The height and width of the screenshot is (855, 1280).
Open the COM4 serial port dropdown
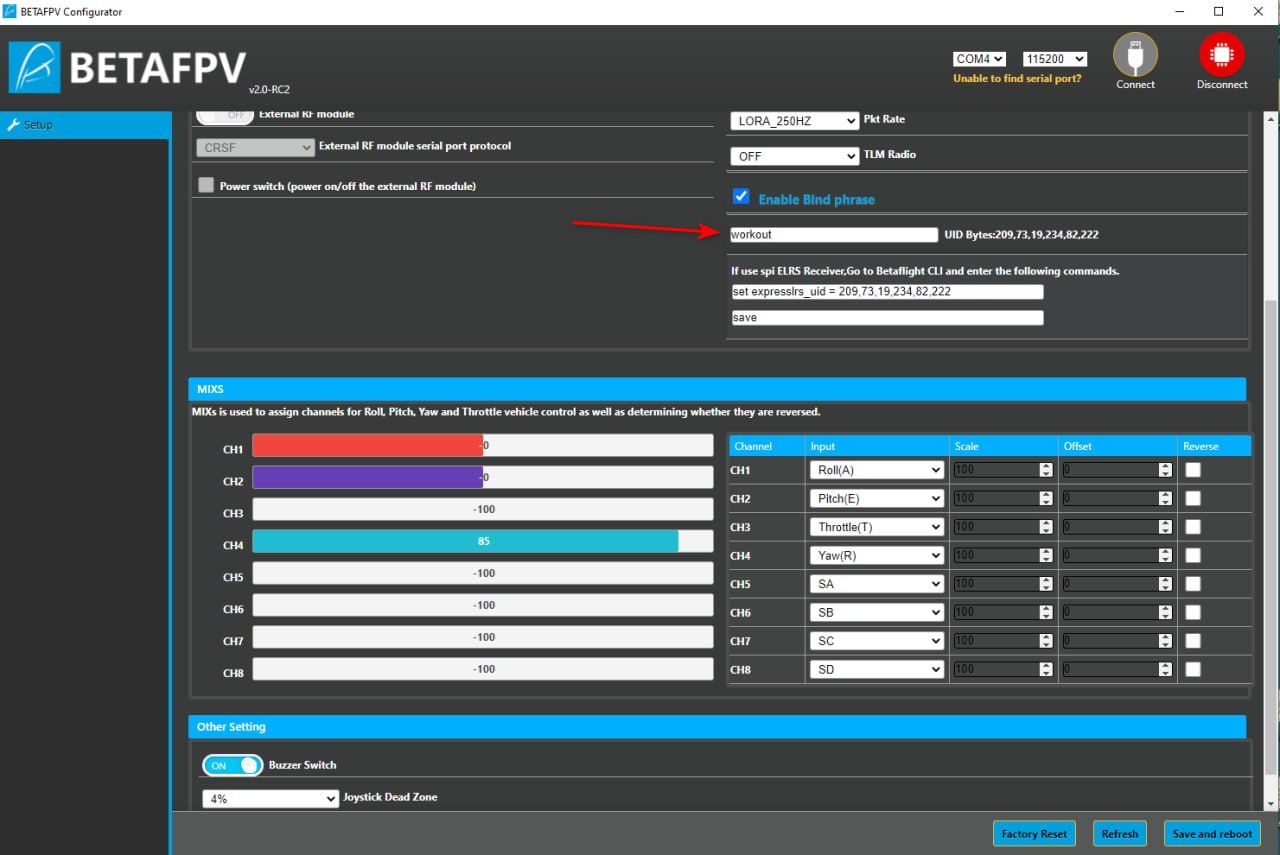(979, 60)
